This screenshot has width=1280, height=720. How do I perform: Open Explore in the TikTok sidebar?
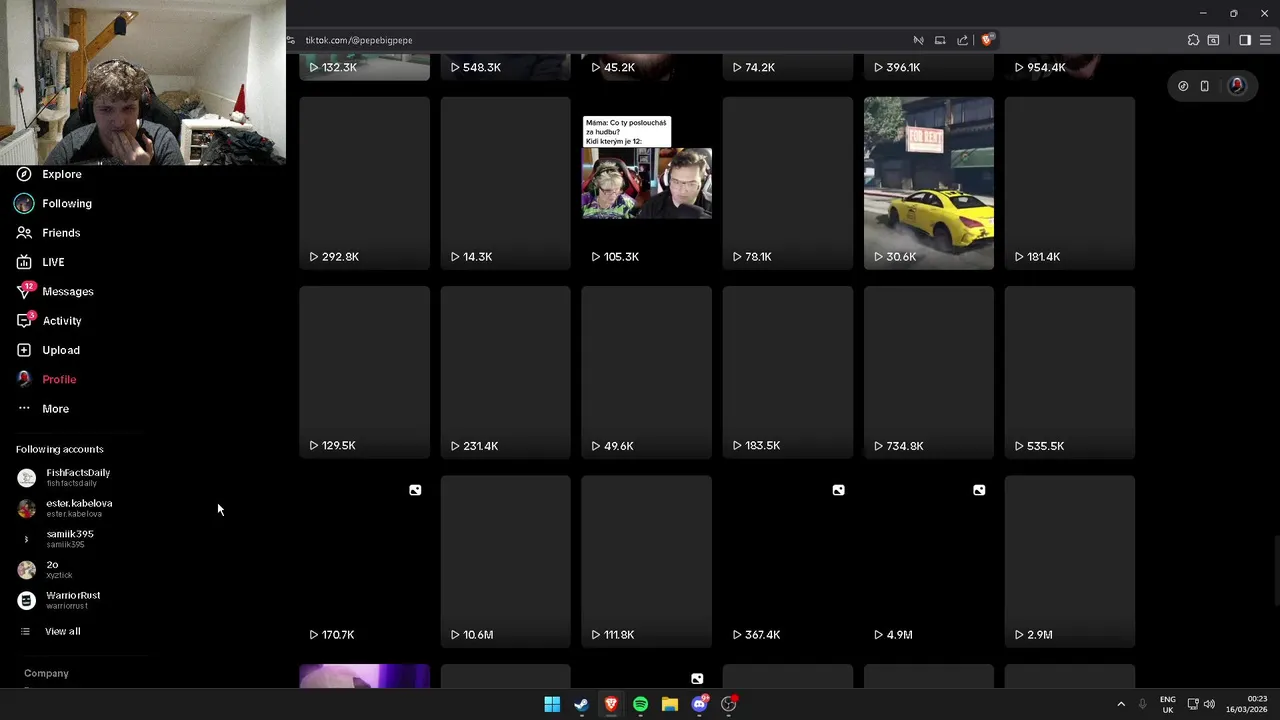click(x=61, y=174)
